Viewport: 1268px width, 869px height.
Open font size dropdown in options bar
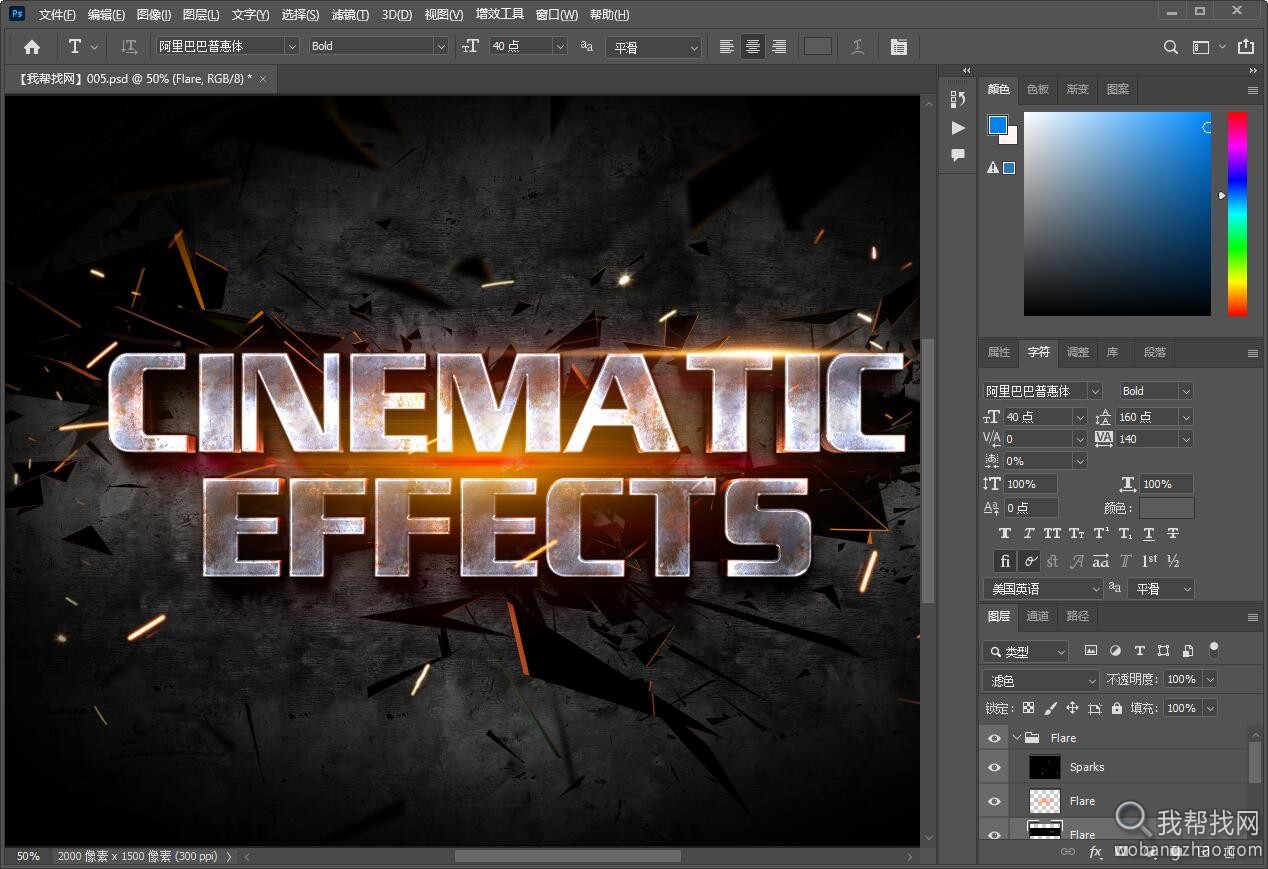560,46
